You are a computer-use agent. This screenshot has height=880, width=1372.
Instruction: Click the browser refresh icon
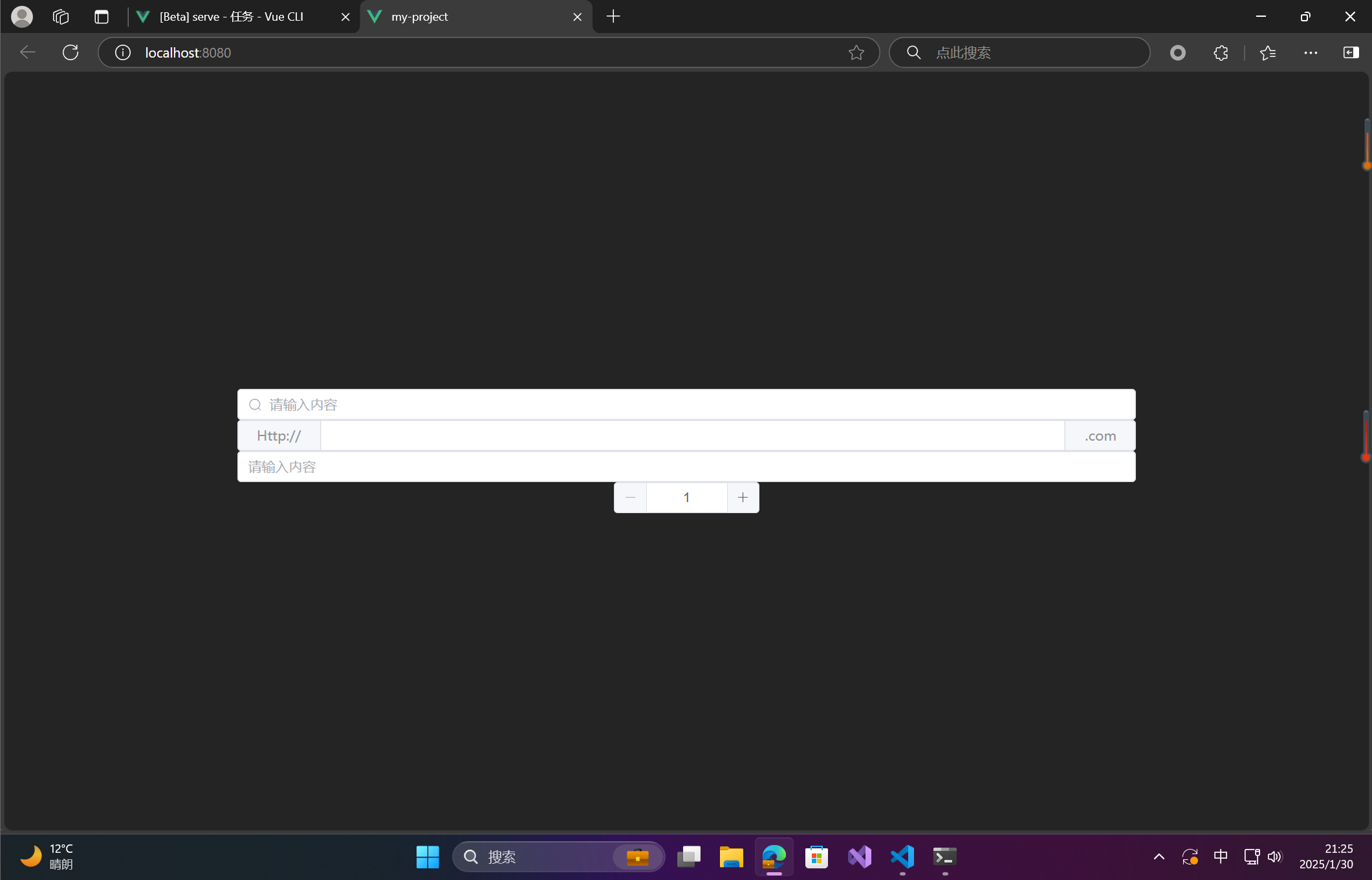tap(71, 52)
